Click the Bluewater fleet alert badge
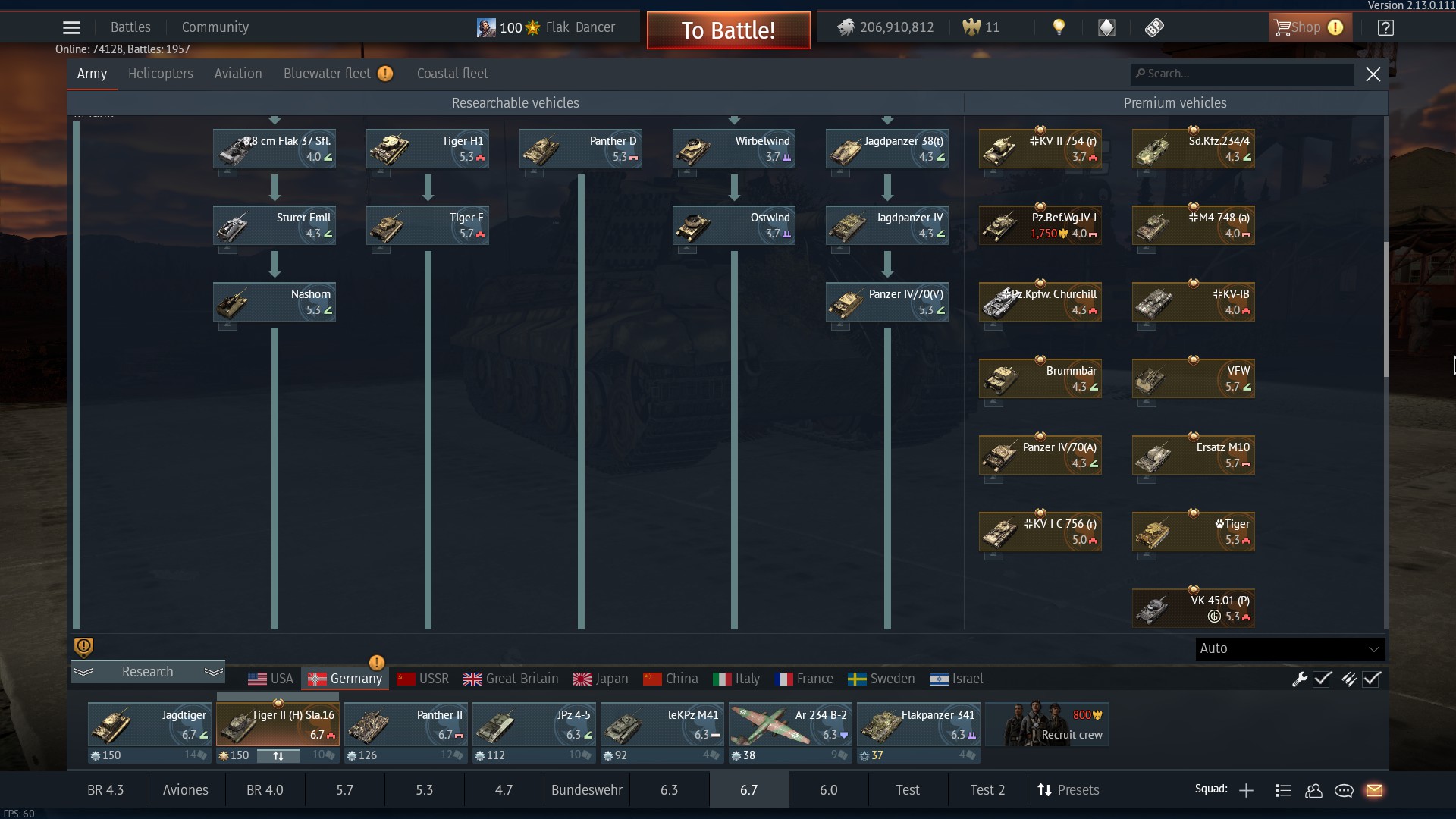Screen dimensions: 1456x819 click(385, 74)
